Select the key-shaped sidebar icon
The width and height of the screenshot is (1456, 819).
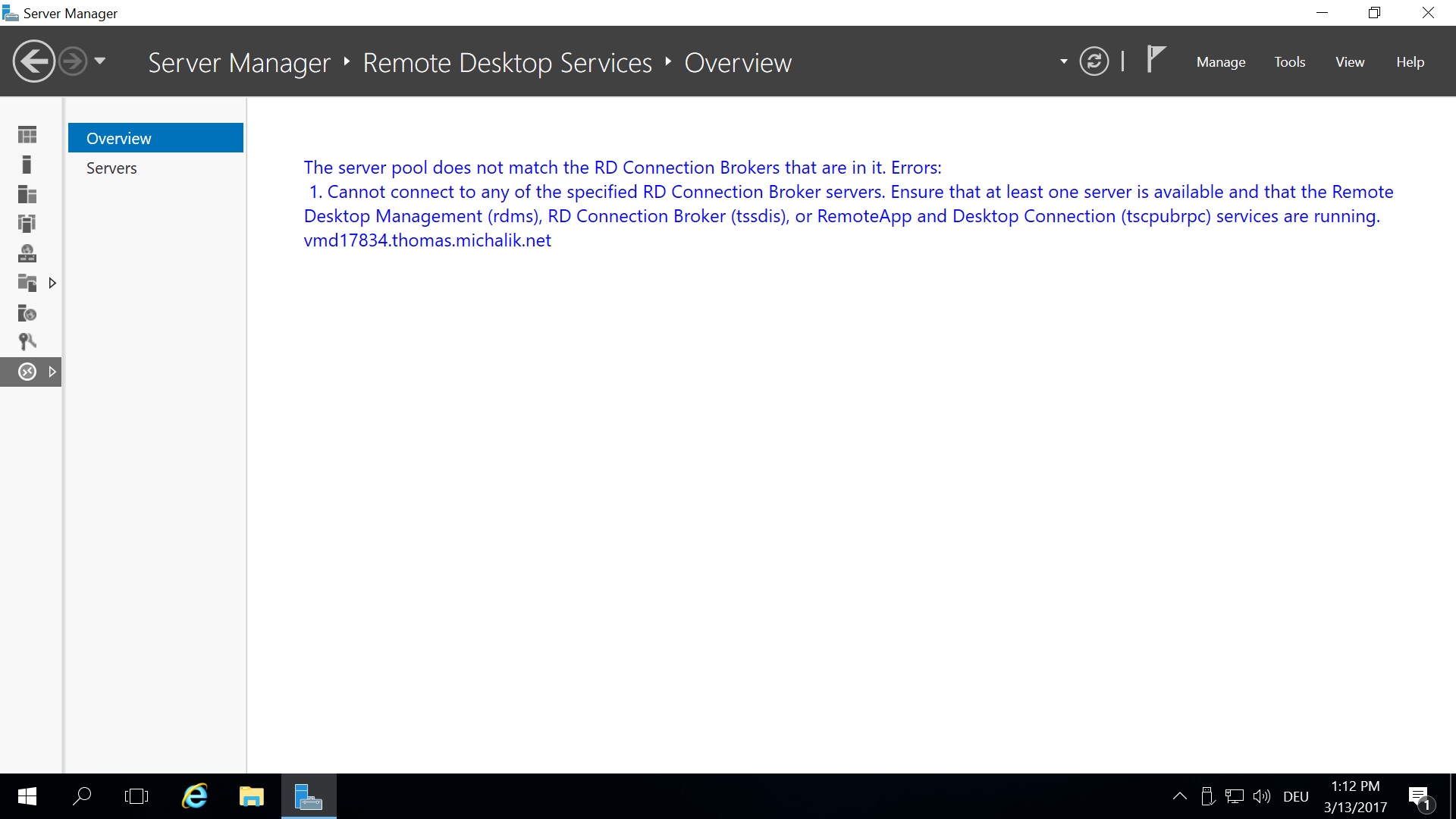click(x=27, y=342)
